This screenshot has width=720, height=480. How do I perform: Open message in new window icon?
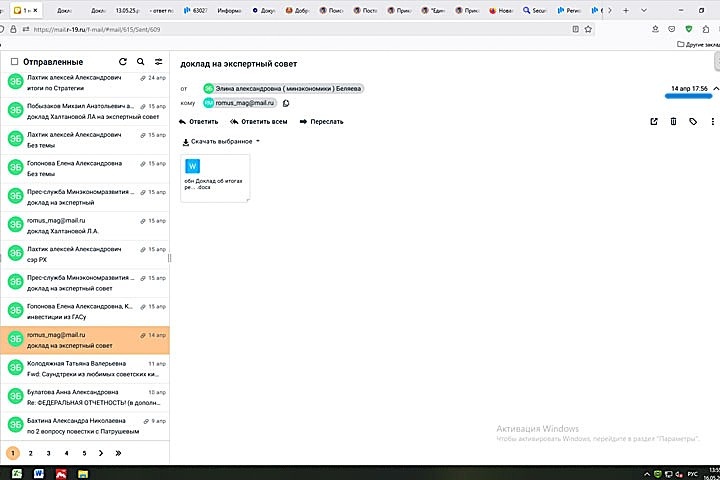point(654,121)
